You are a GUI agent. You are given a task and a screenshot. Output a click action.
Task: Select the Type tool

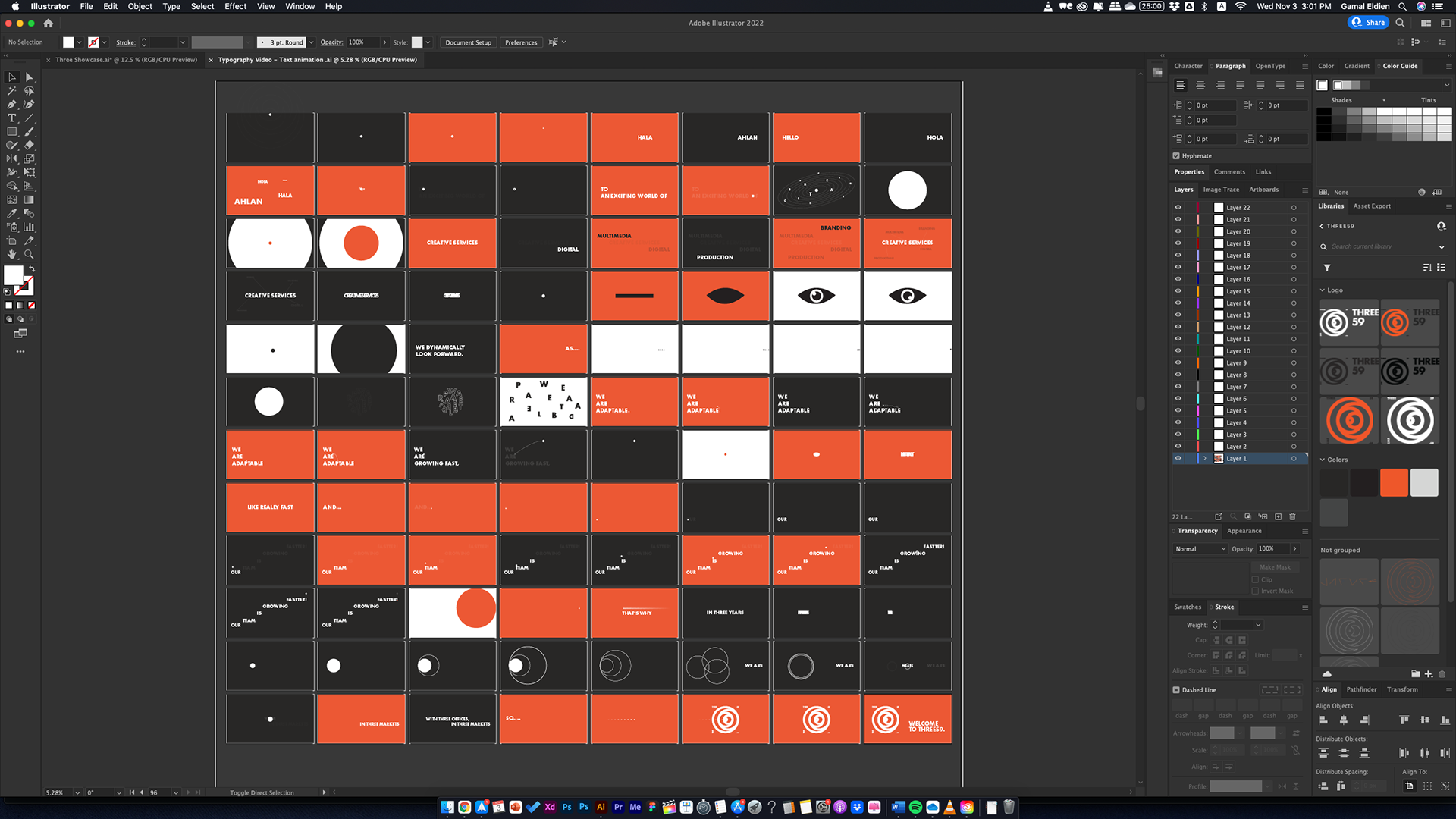11,118
